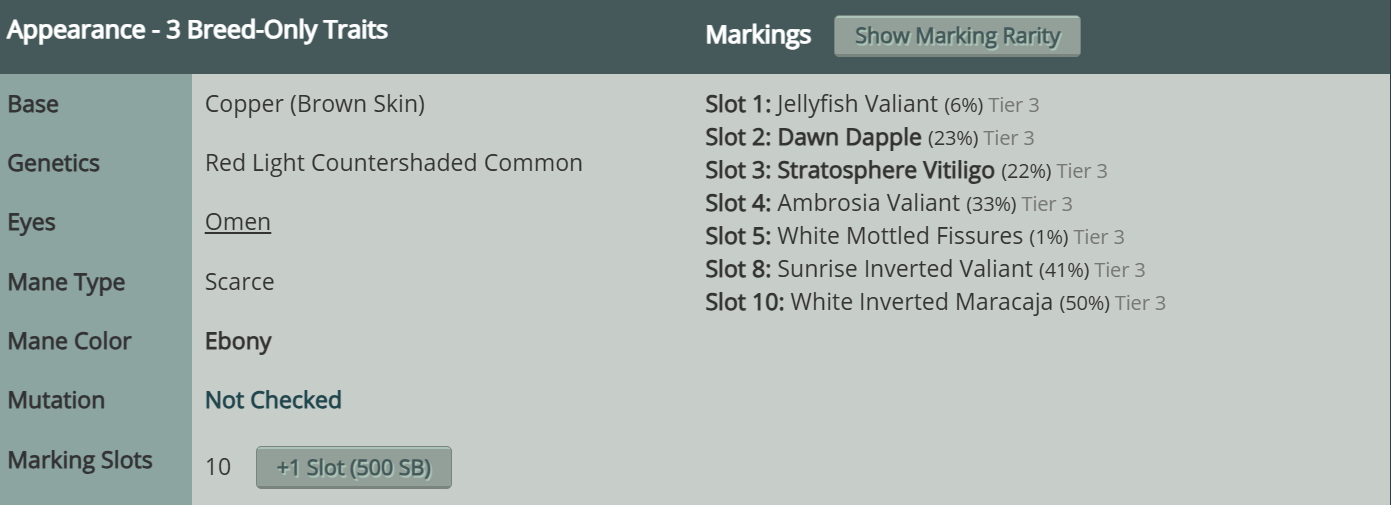The image size is (1391, 505).
Task: Click the Slot 4 Ambrosia Valiant marking
Action: coord(867,204)
